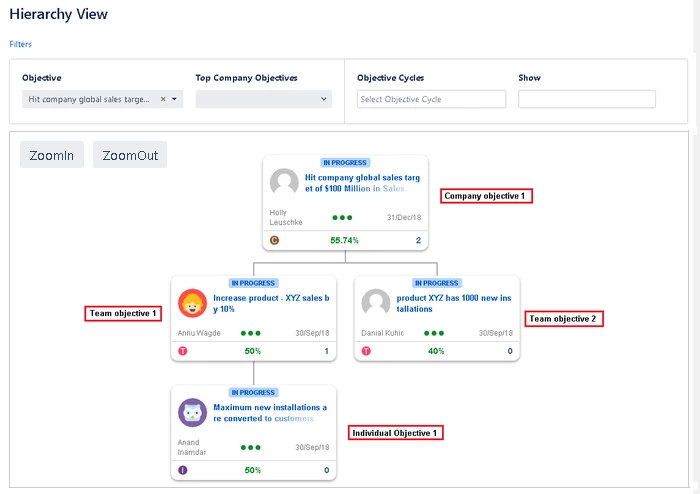Click Danial Kuhic's gray avatar icon
This screenshot has height=494, width=700.
[x=376, y=303]
